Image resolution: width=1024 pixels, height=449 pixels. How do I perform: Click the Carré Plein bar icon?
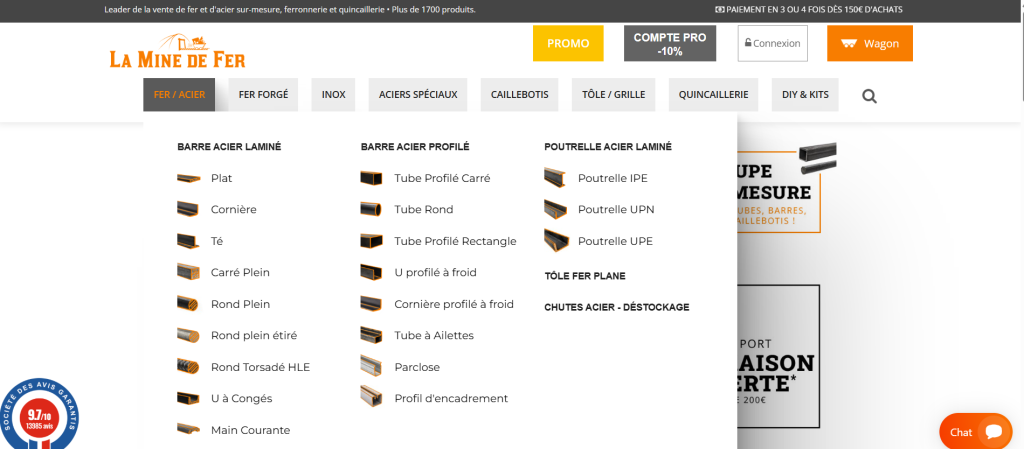click(x=188, y=272)
